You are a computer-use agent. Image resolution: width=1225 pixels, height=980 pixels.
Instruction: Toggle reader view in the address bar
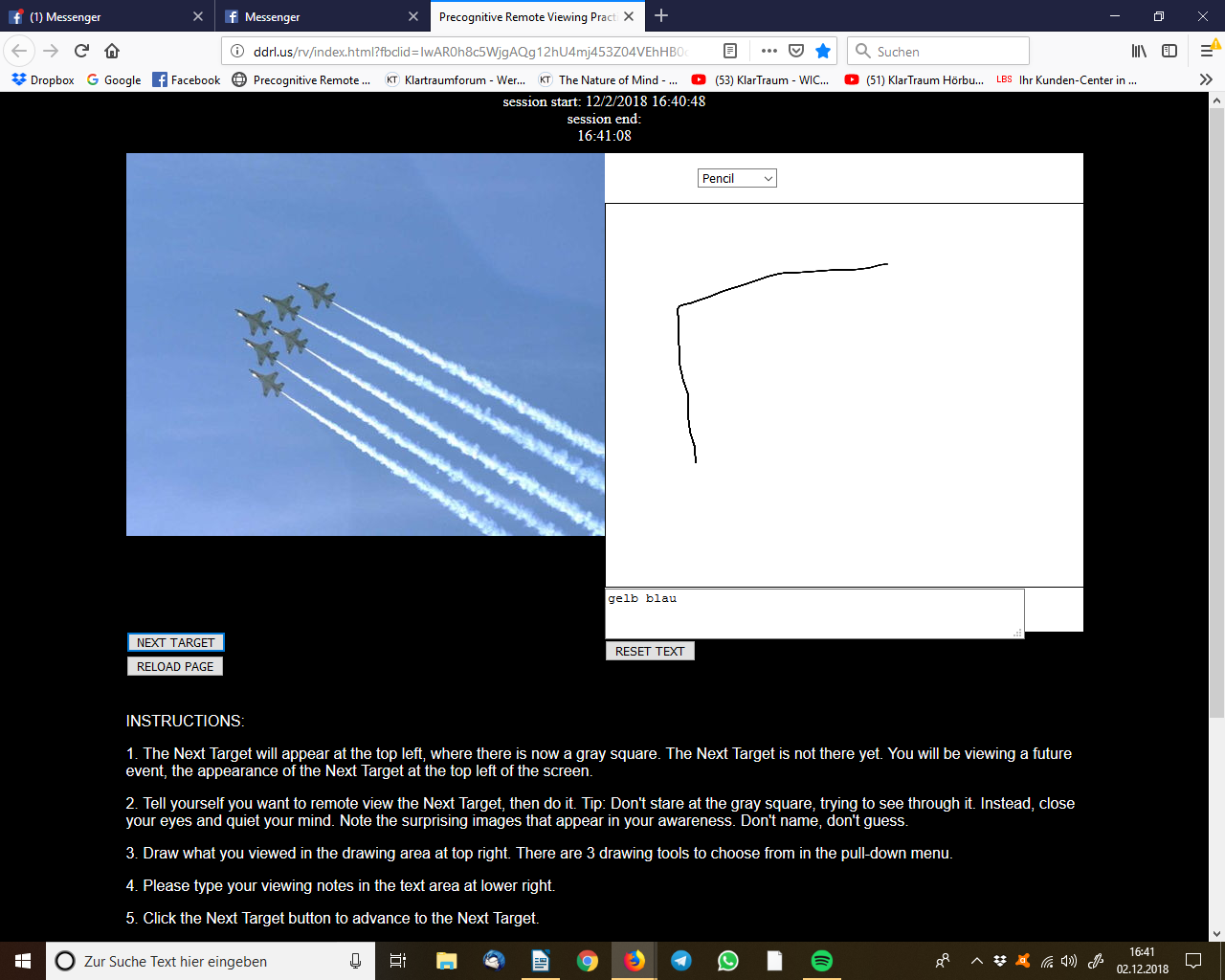click(730, 51)
